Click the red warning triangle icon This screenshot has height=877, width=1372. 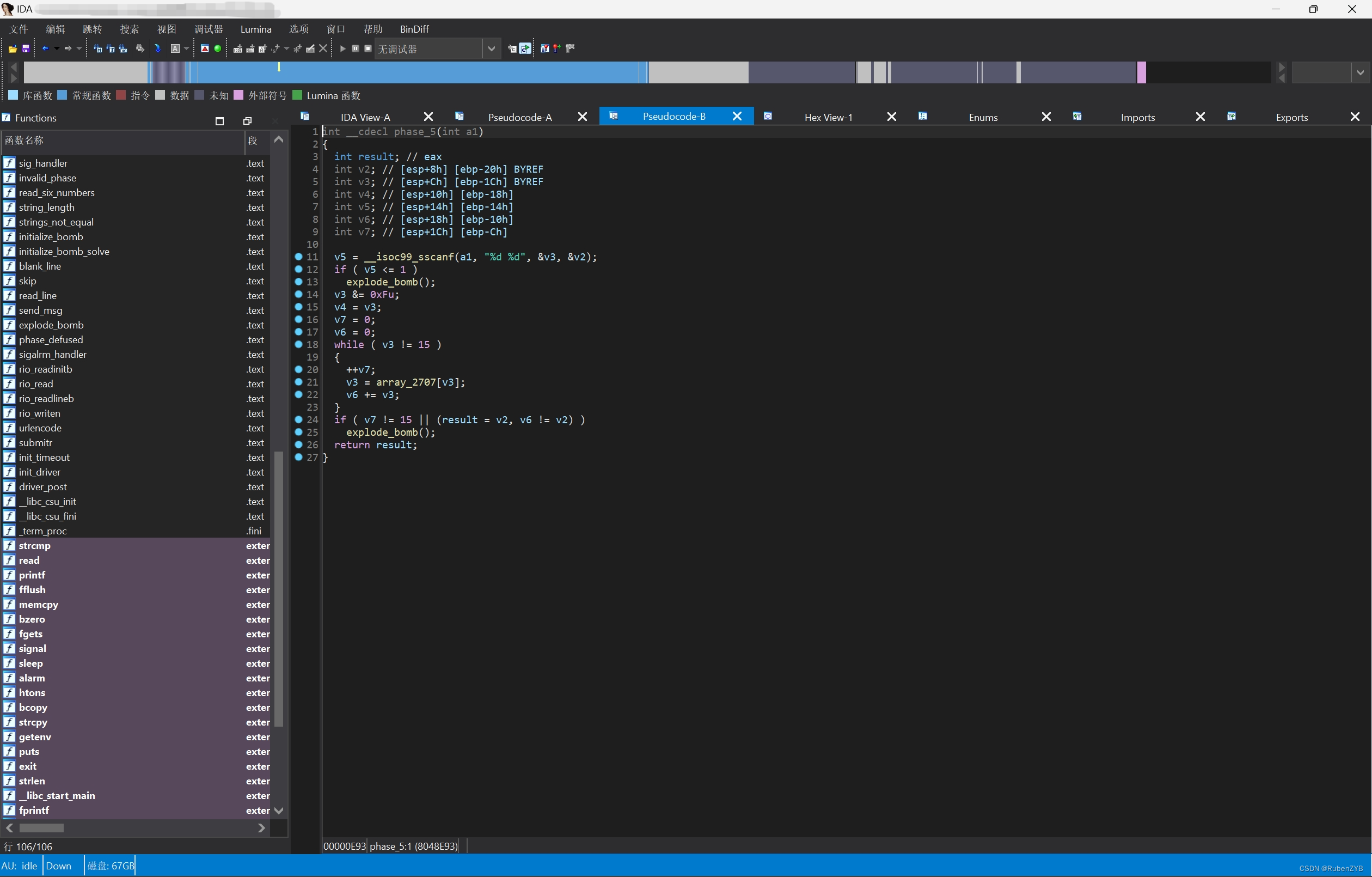point(205,49)
